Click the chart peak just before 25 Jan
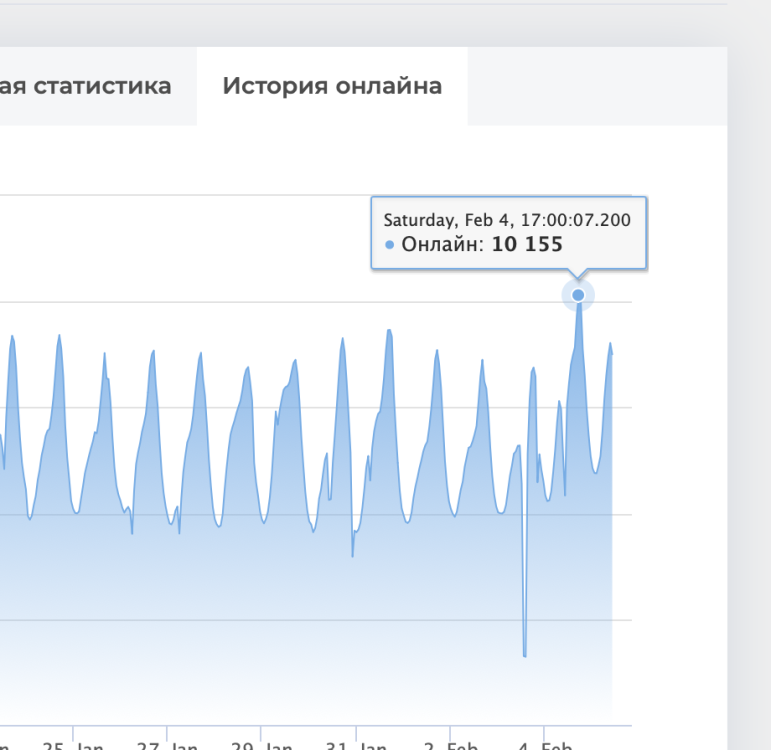This screenshot has width=771, height=750. (x=59, y=336)
